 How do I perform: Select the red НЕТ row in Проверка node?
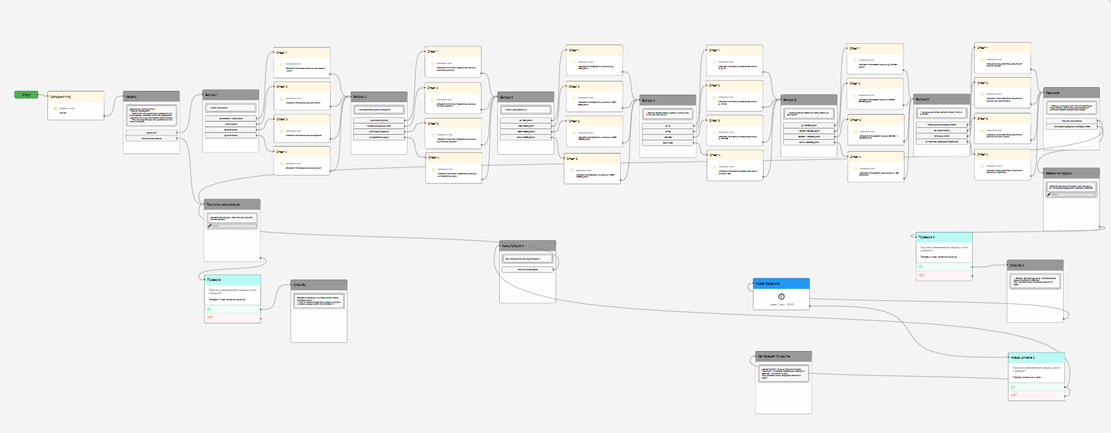232,318
